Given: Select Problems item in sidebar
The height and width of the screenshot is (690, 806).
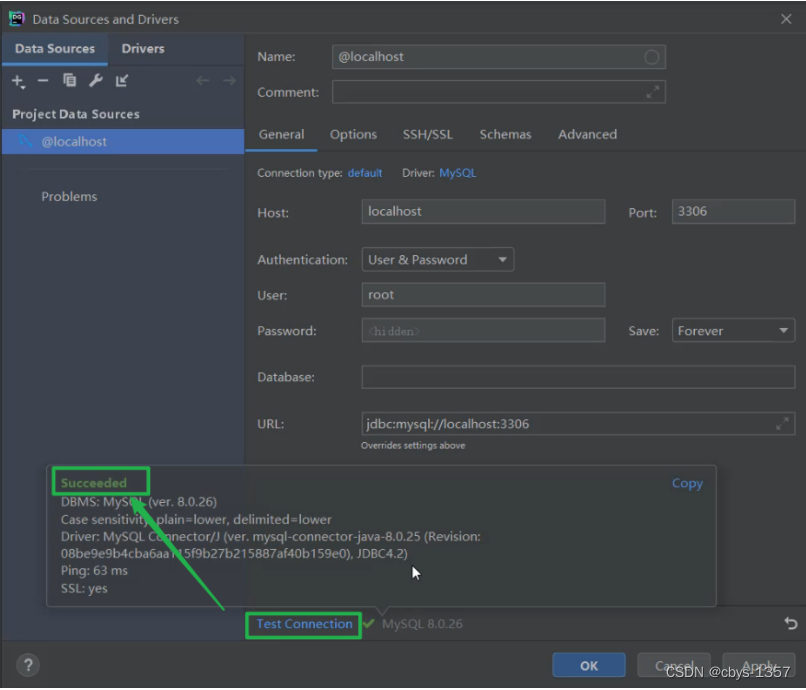Looking at the screenshot, I should [69, 197].
